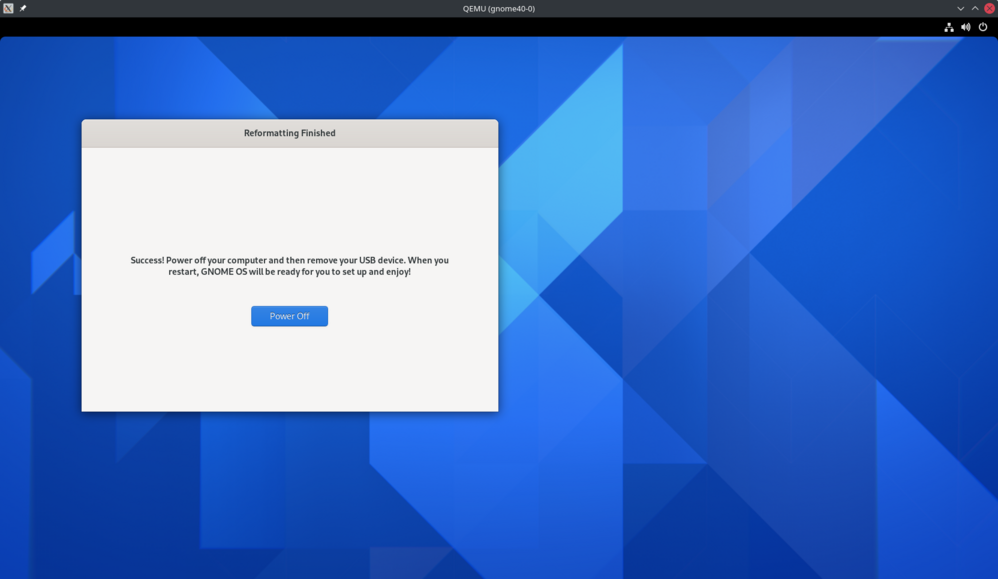Click the Power Off button

point(289,316)
